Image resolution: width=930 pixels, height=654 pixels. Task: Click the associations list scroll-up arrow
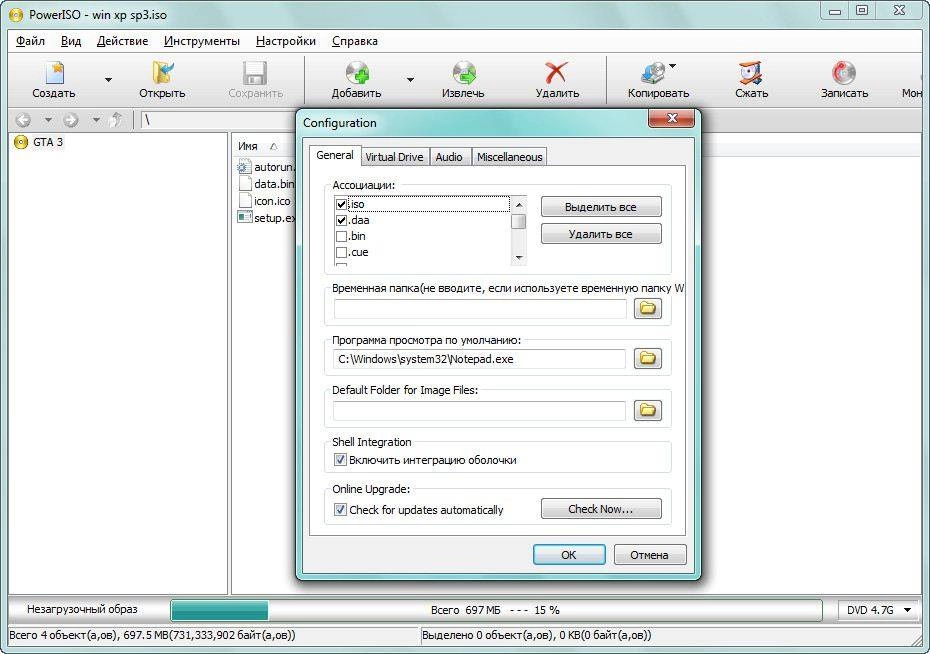[519, 205]
